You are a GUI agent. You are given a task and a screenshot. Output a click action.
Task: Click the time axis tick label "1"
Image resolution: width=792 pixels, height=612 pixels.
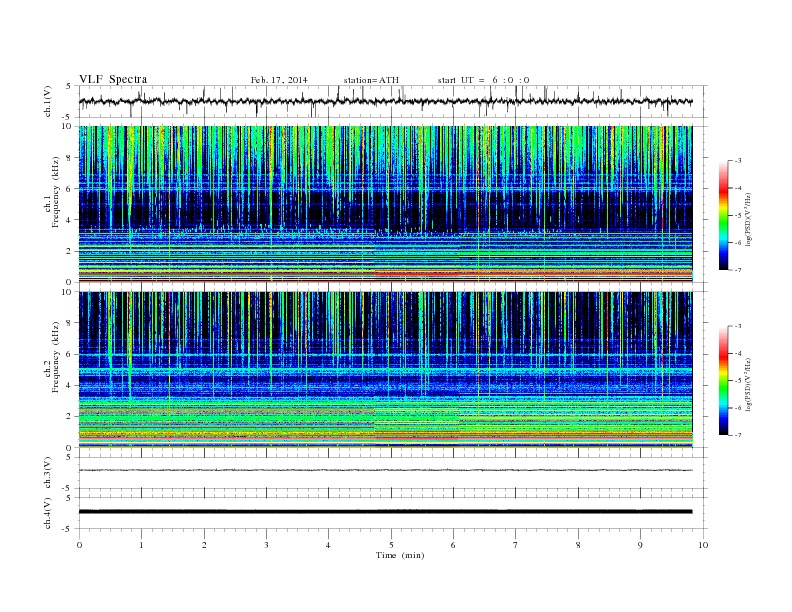[x=141, y=545]
